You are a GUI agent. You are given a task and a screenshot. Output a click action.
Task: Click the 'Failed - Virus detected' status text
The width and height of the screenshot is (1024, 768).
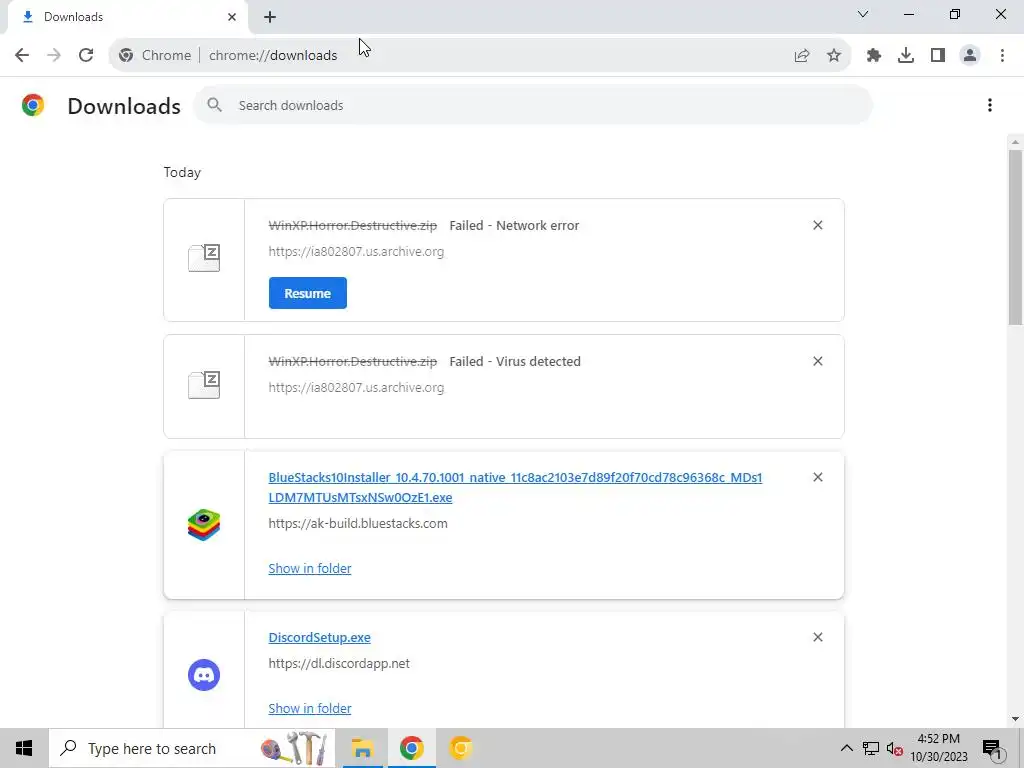(515, 361)
